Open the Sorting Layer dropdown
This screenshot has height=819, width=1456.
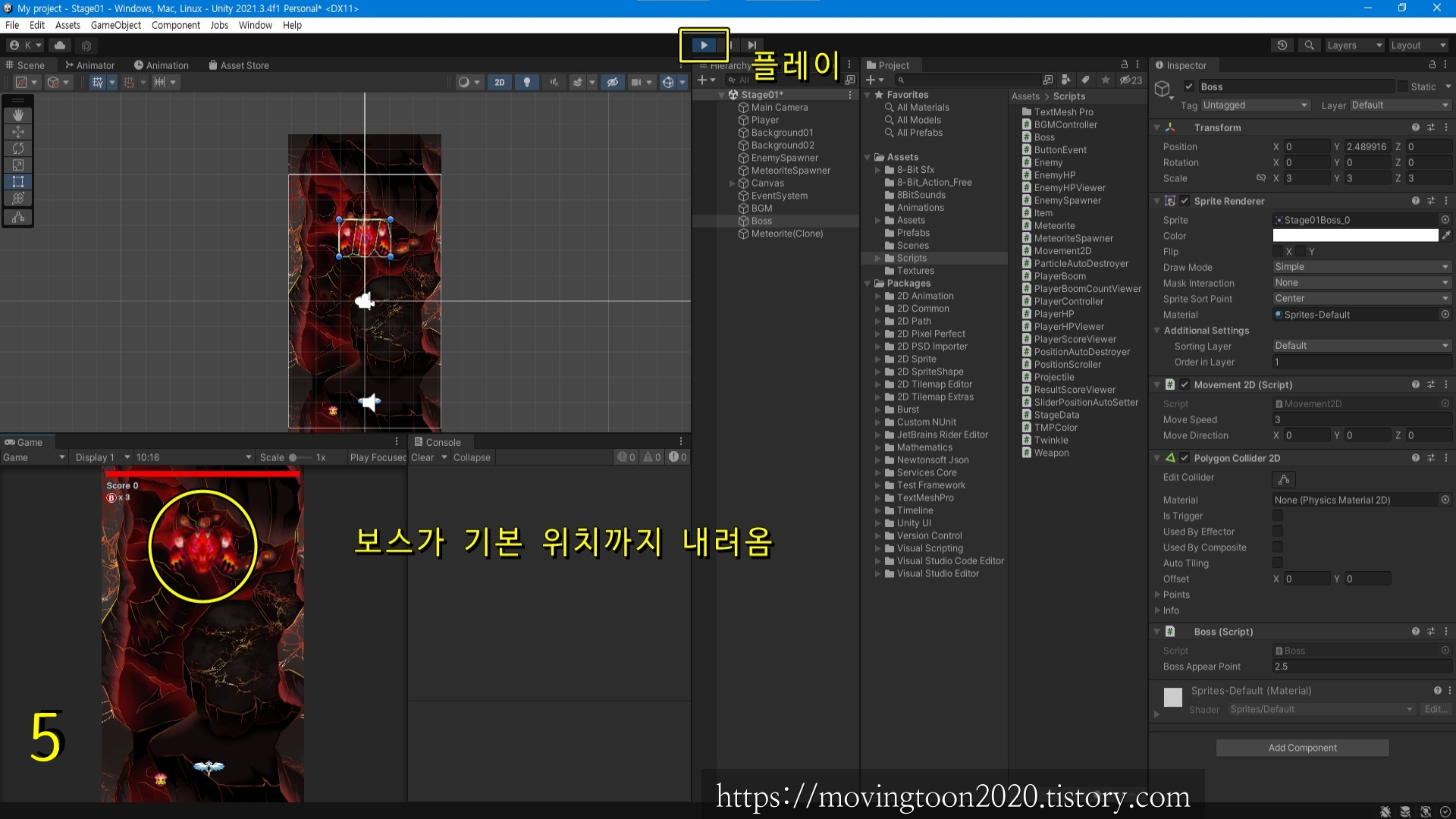(1362, 346)
